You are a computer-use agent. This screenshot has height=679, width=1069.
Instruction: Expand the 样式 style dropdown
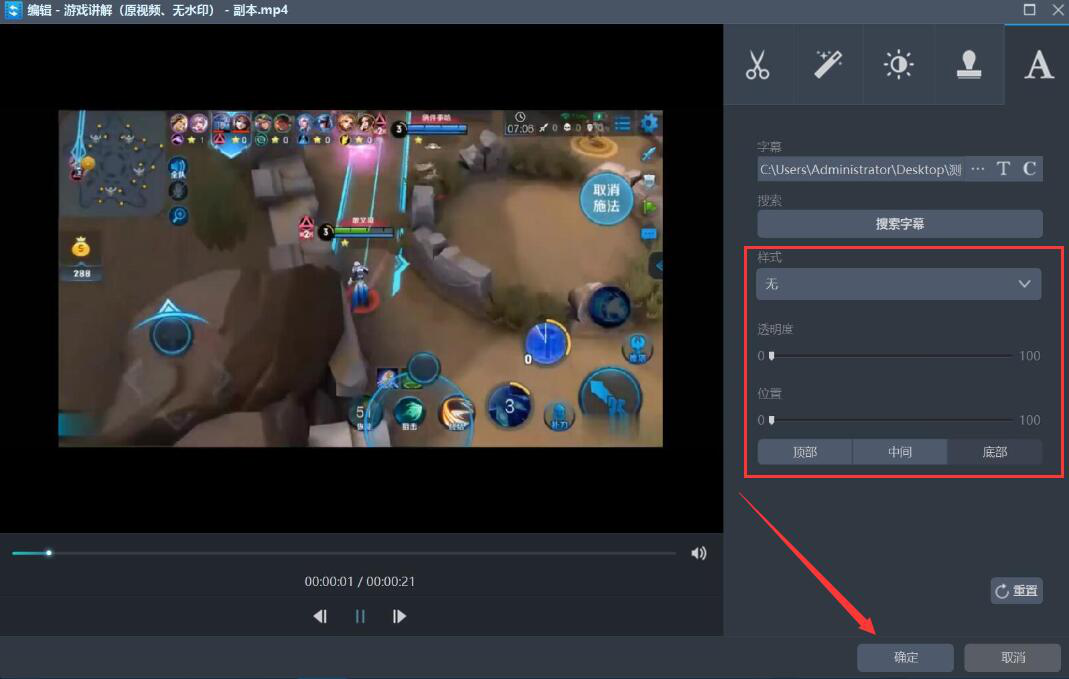(x=899, y=284)
